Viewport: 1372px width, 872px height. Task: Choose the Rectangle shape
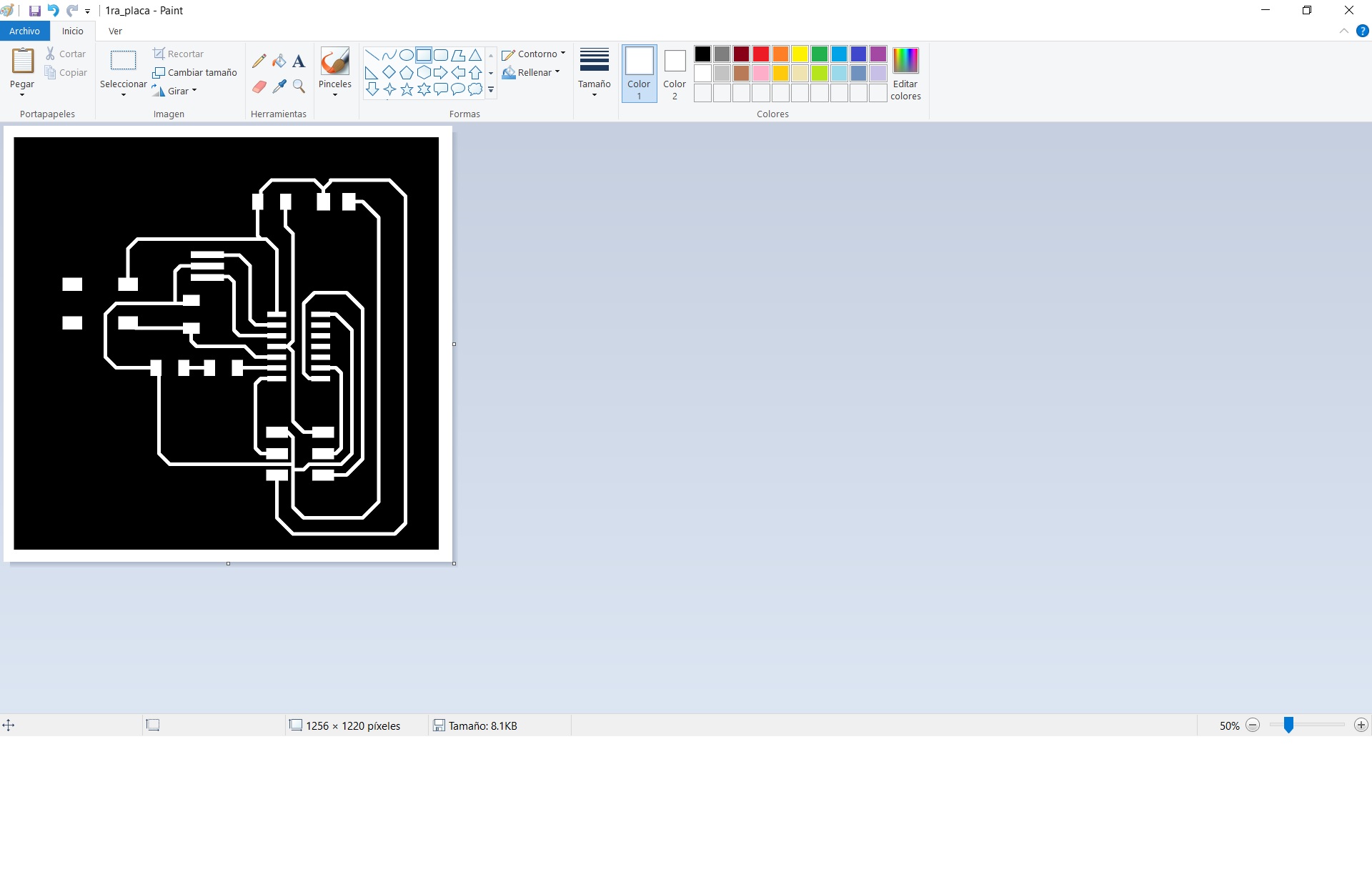(x=424, y=55)
